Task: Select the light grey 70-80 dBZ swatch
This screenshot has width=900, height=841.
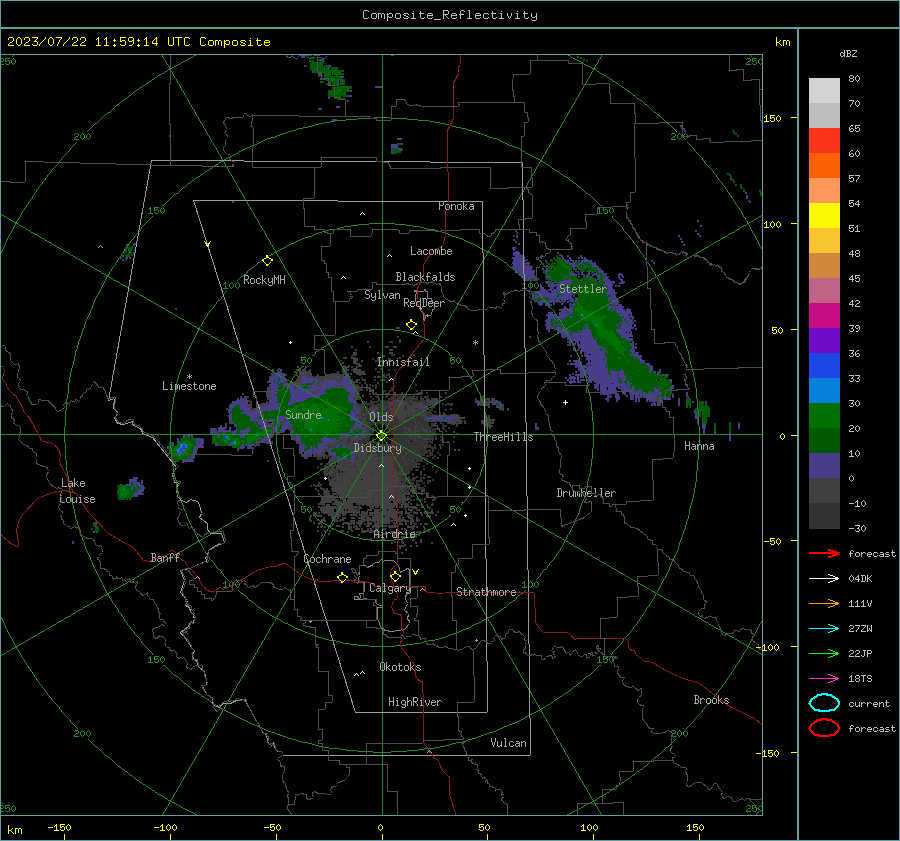Action: [x=824, y=90]
